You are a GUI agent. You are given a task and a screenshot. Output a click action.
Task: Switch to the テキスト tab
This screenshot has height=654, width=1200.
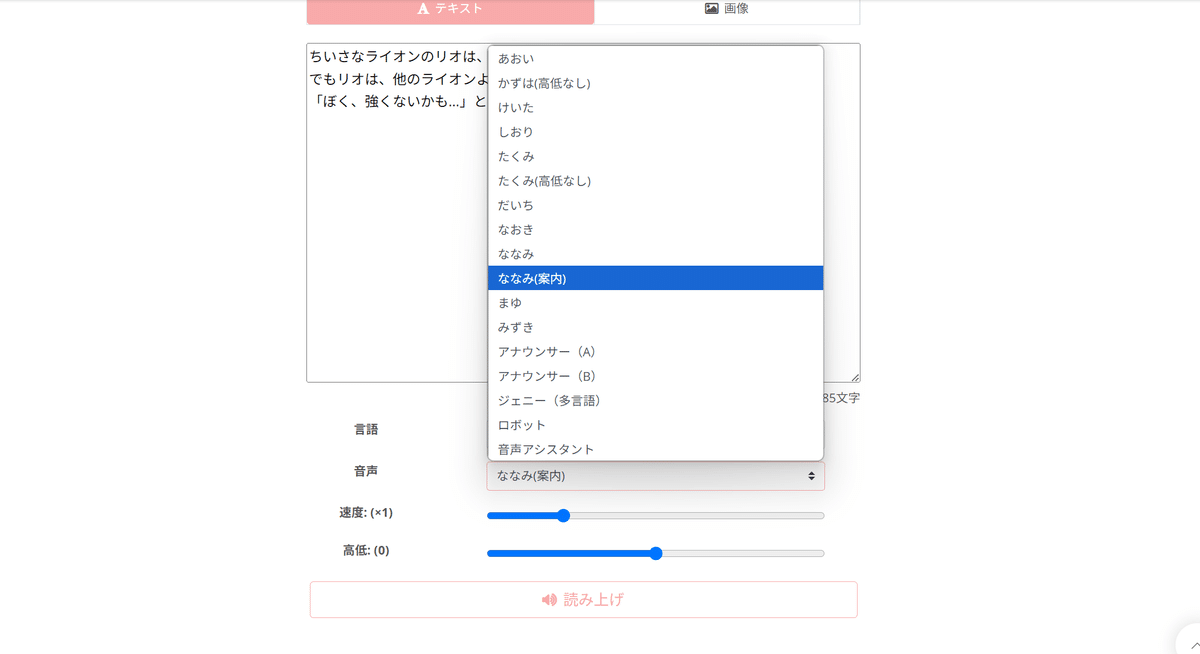click(450, 9)
